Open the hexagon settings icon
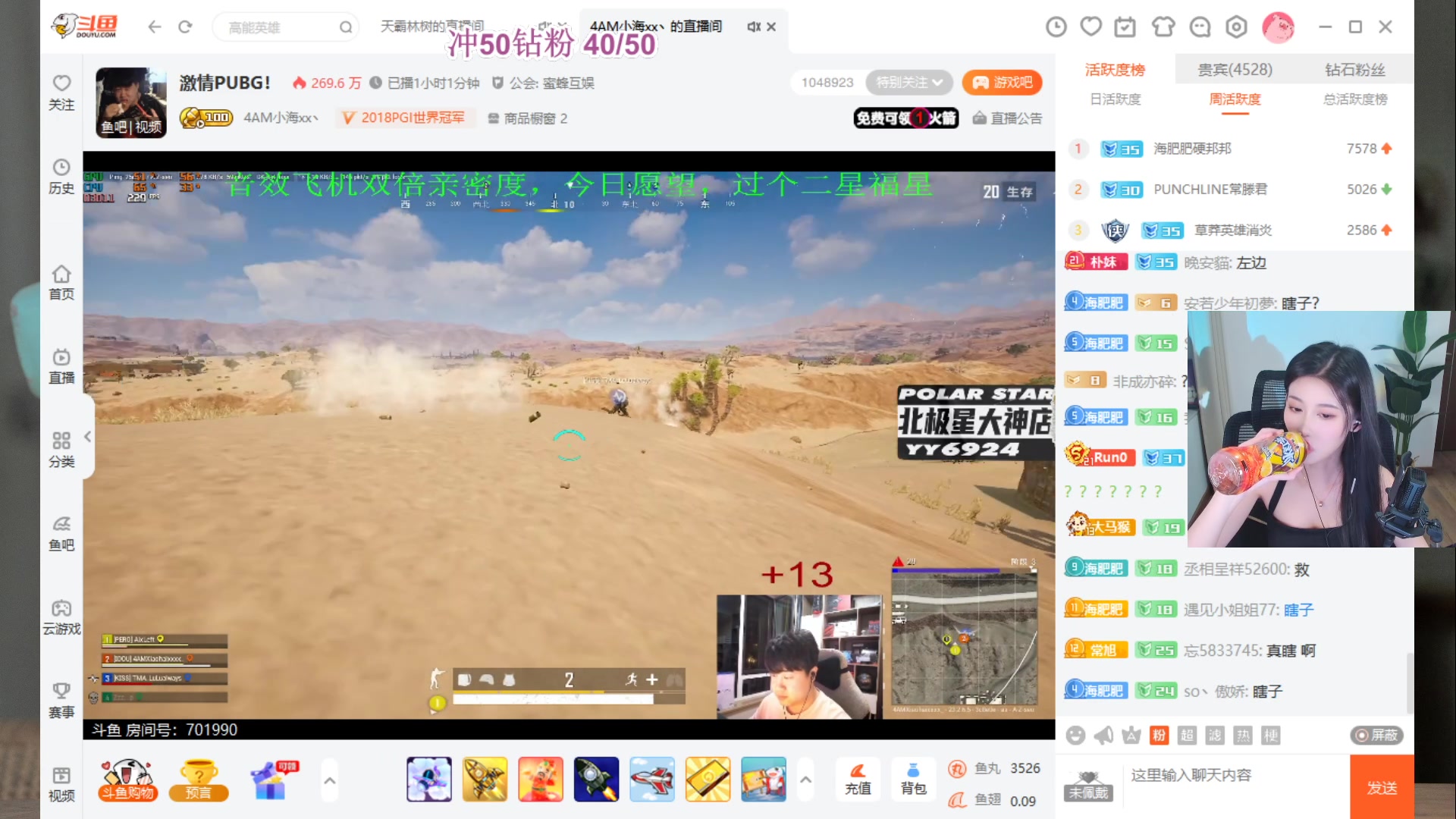Viewport: 1456px width, 819px height. 1236,27
